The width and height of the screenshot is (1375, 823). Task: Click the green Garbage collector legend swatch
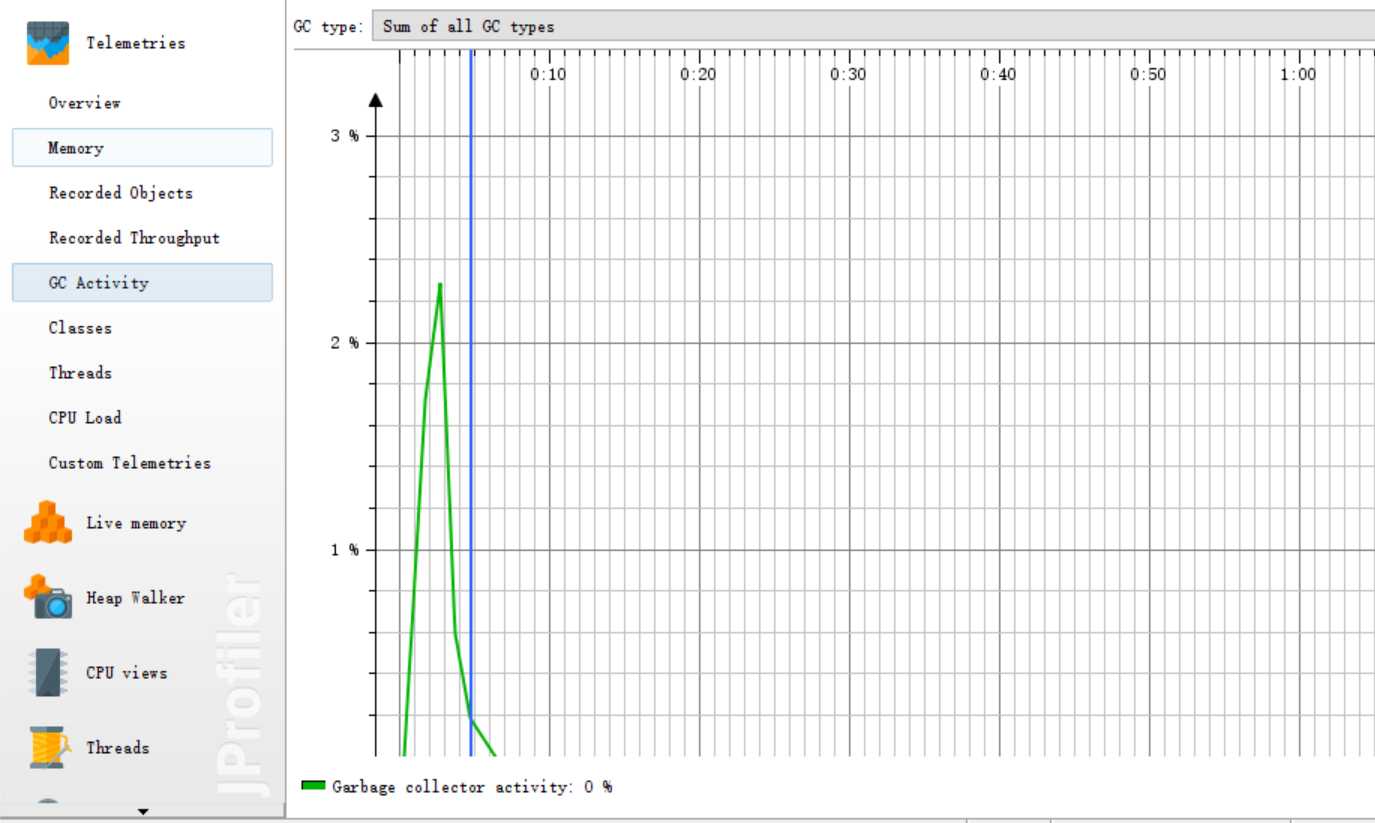pyautogui.click(x=314, y=787)
